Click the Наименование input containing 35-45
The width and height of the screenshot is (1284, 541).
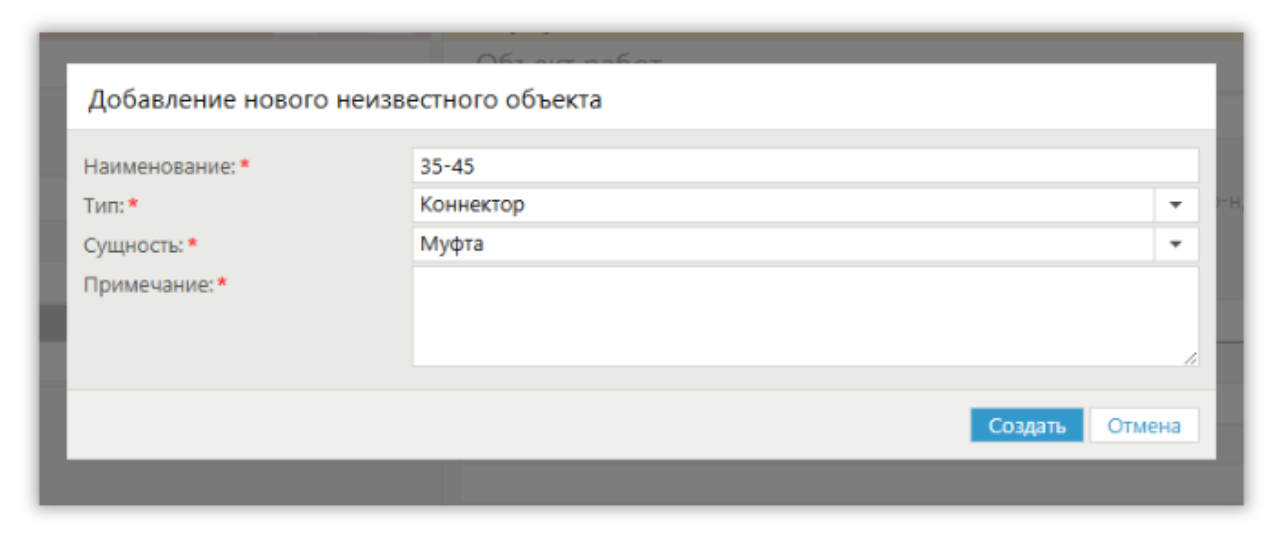[804, 166]
